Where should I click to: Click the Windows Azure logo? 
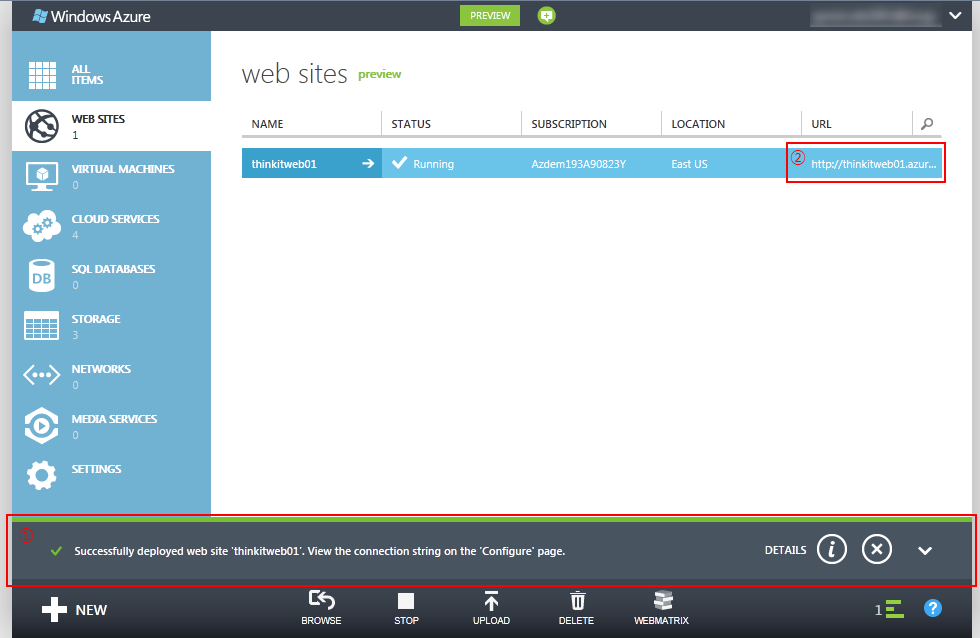pyautogui.click(x=92, y=16)
